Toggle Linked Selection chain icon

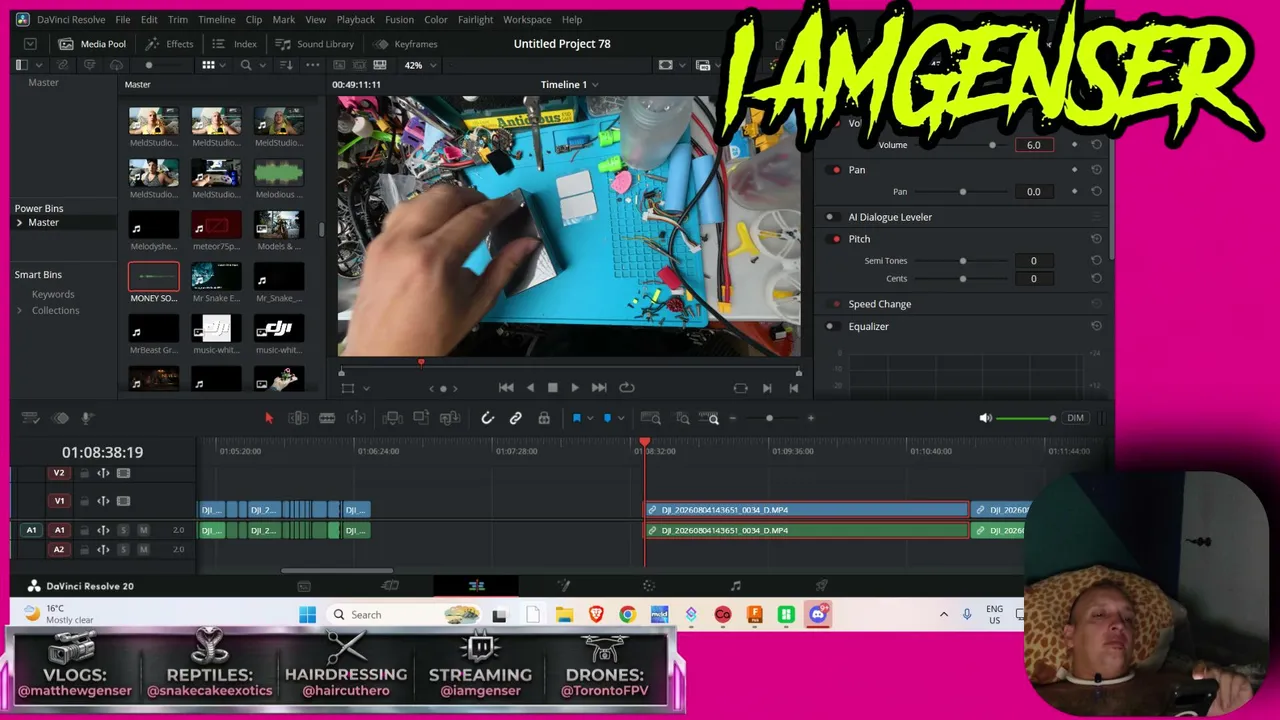pos(515,418)
